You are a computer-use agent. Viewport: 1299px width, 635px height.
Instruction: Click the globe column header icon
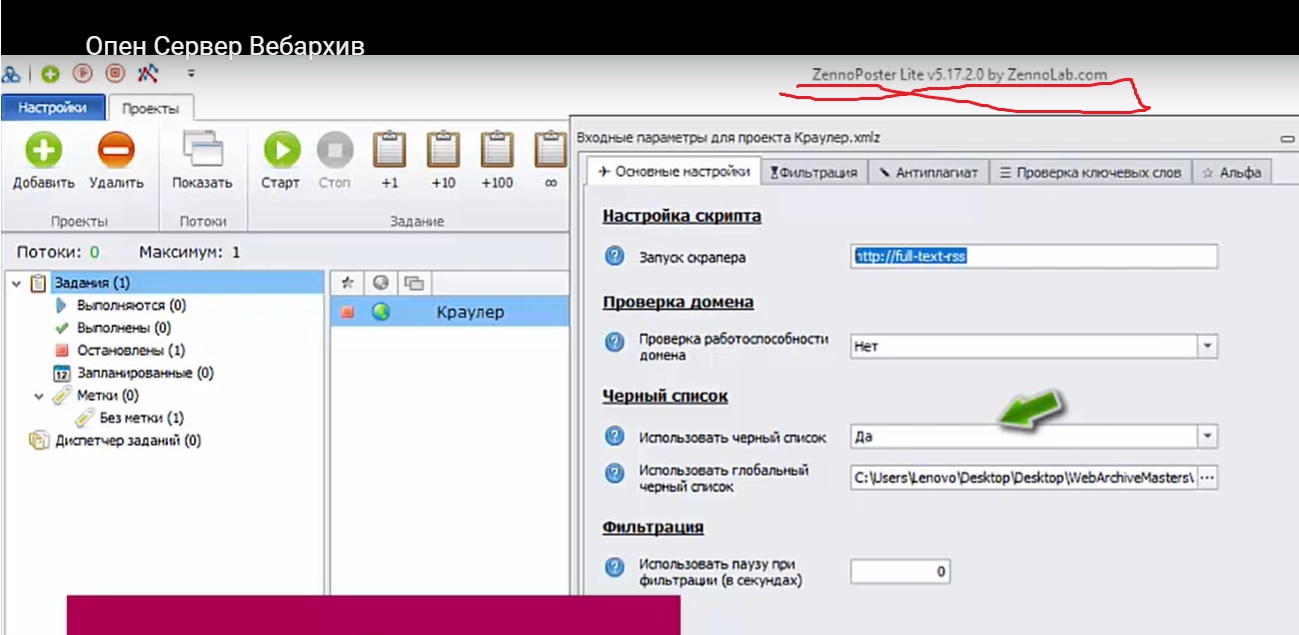click(380, 283)
